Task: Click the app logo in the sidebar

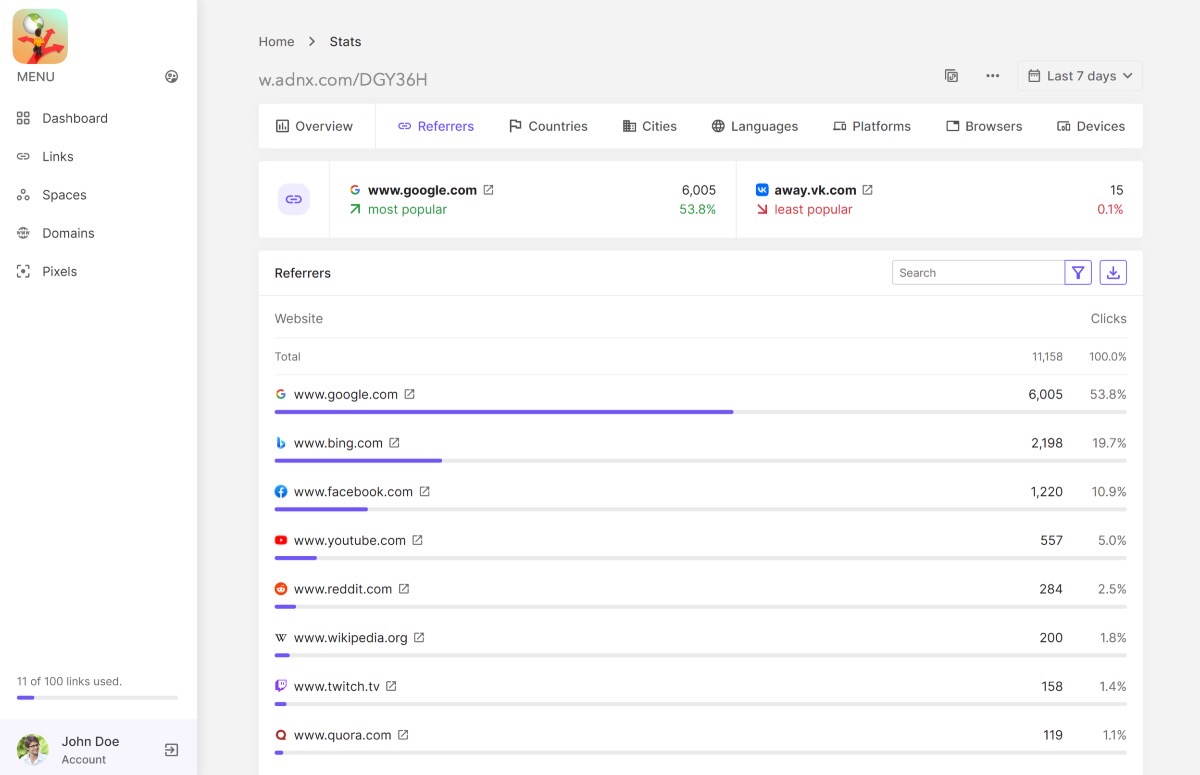Action: tap(40, 36)
